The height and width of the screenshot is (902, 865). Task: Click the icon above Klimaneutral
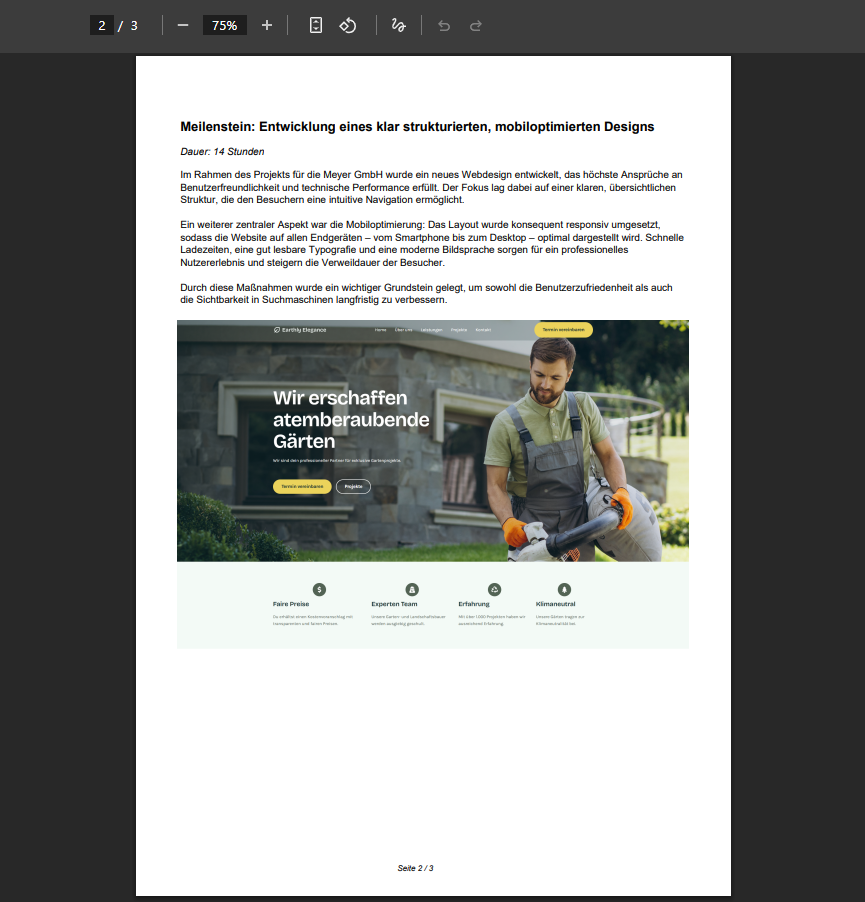tap(564, 590)
